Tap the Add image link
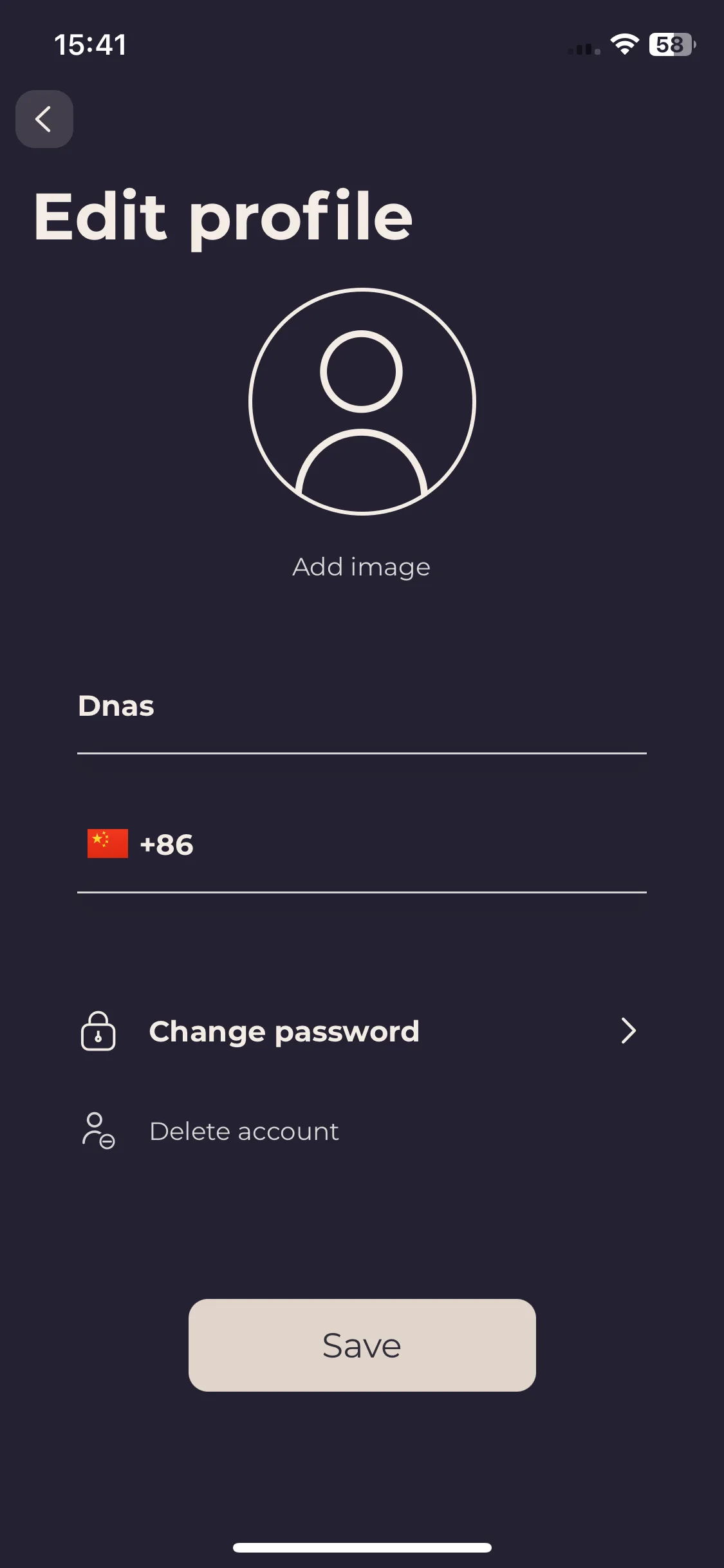The image size is (724, 1568). pyautogui.click(x=362, y=567)
